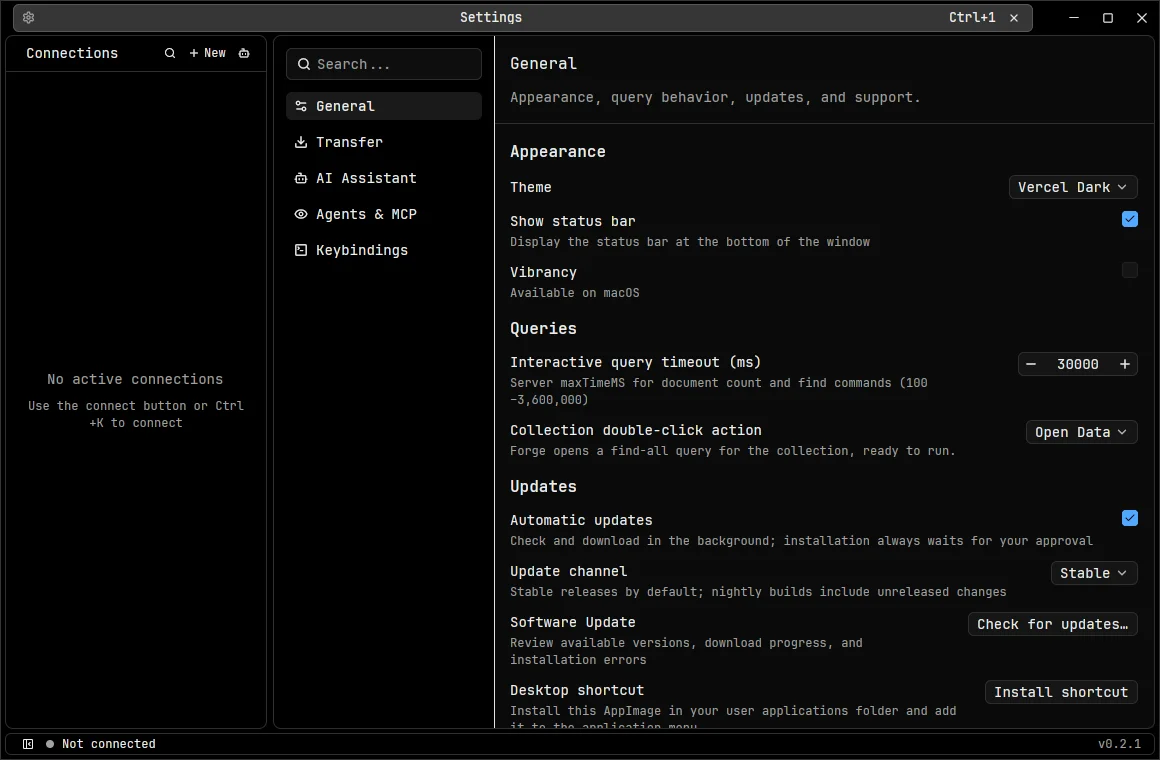Search connections using magnifier icon
This screenshot has height=760, width=1160.
click(170, 53)
